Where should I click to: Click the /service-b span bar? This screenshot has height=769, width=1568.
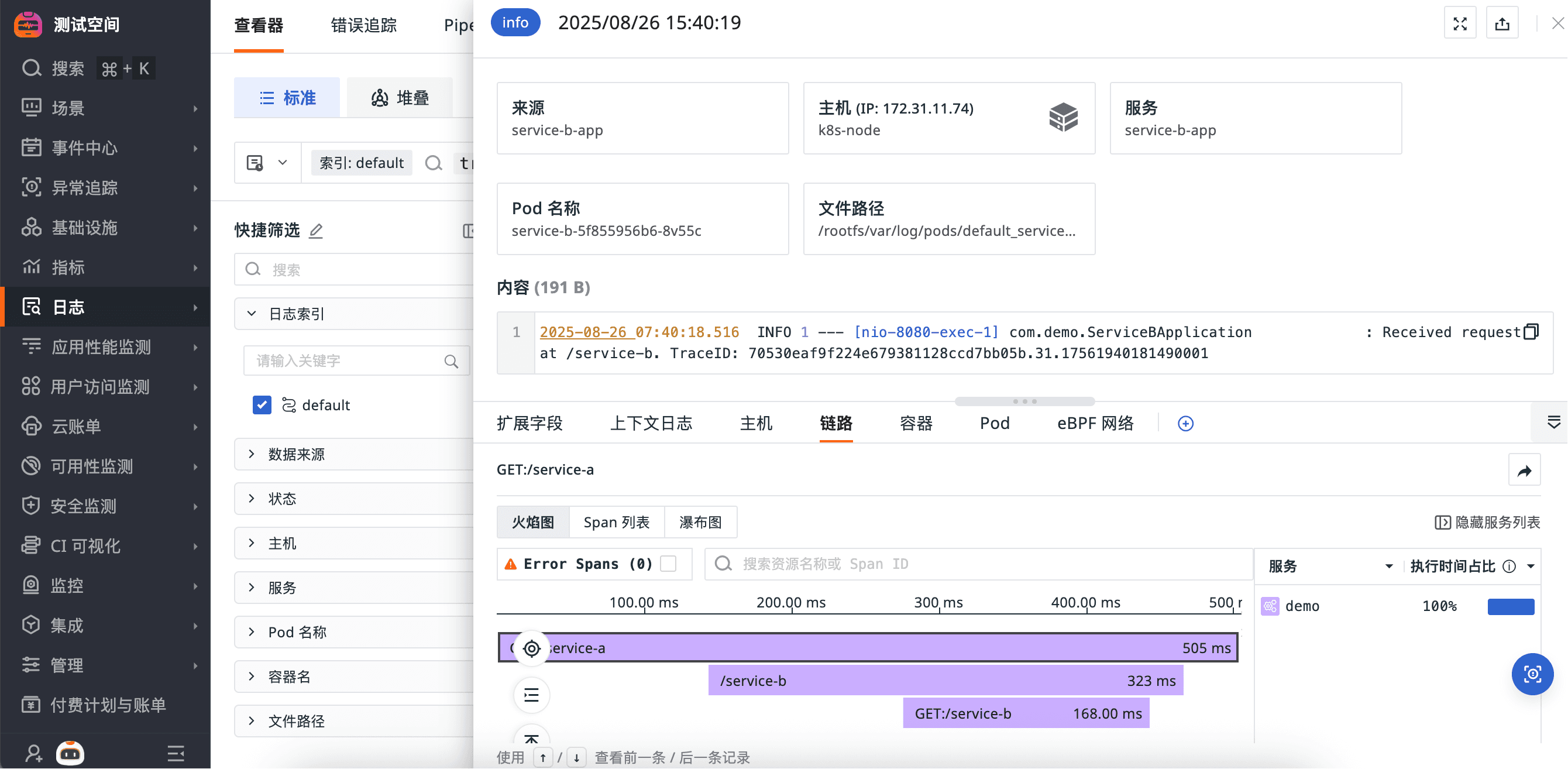[x=945, y=681]
